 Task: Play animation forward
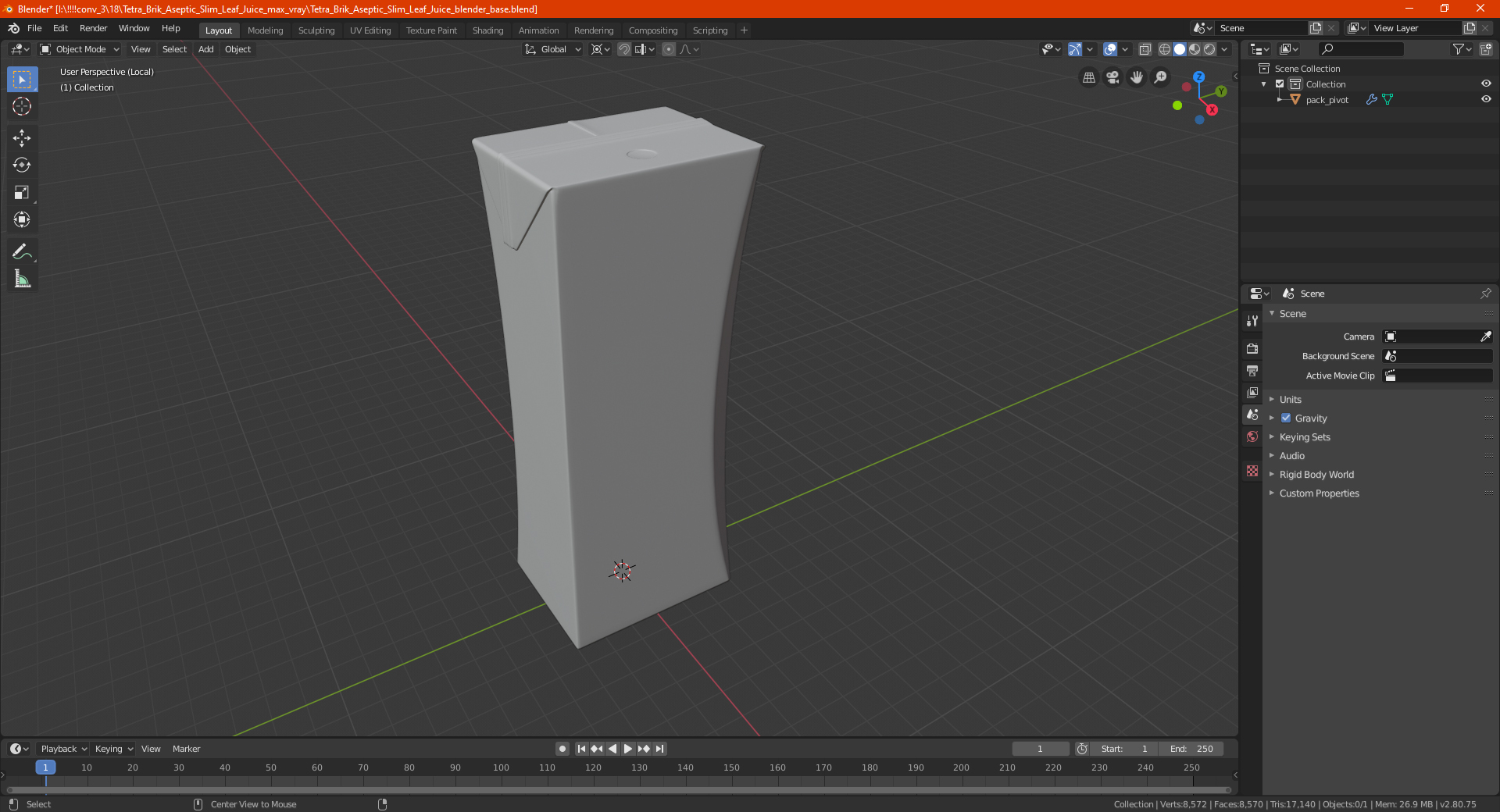(x=628, y=749)
